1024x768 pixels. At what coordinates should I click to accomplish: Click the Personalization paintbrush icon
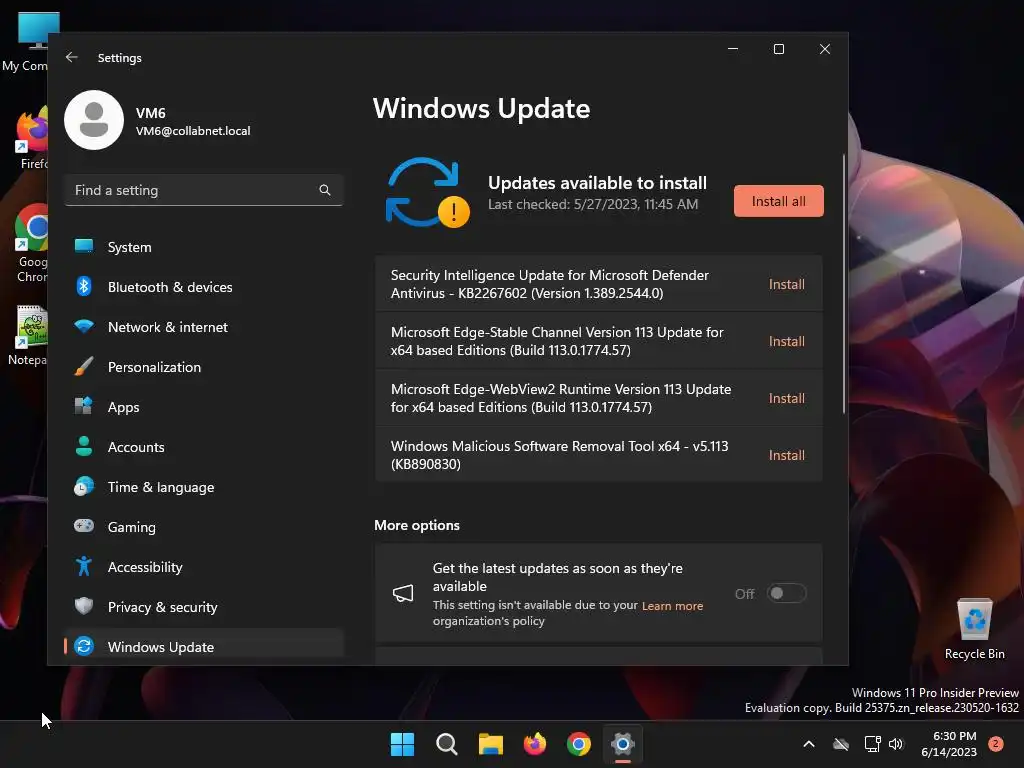coord(84,366)
